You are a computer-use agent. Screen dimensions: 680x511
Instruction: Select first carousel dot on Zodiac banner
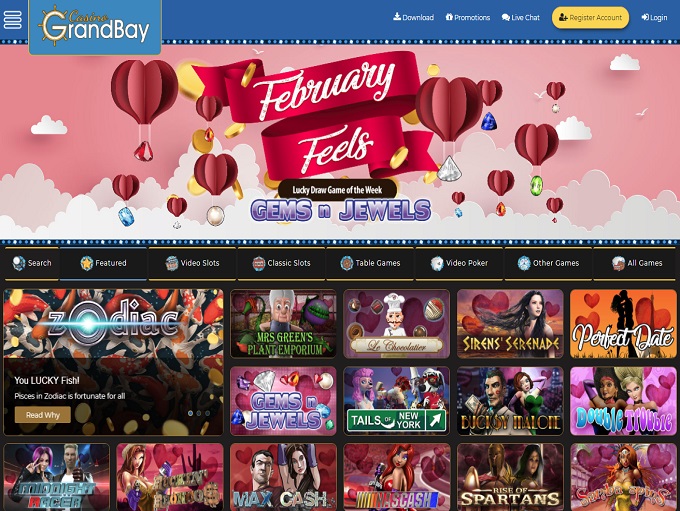[x=190, y=413]
